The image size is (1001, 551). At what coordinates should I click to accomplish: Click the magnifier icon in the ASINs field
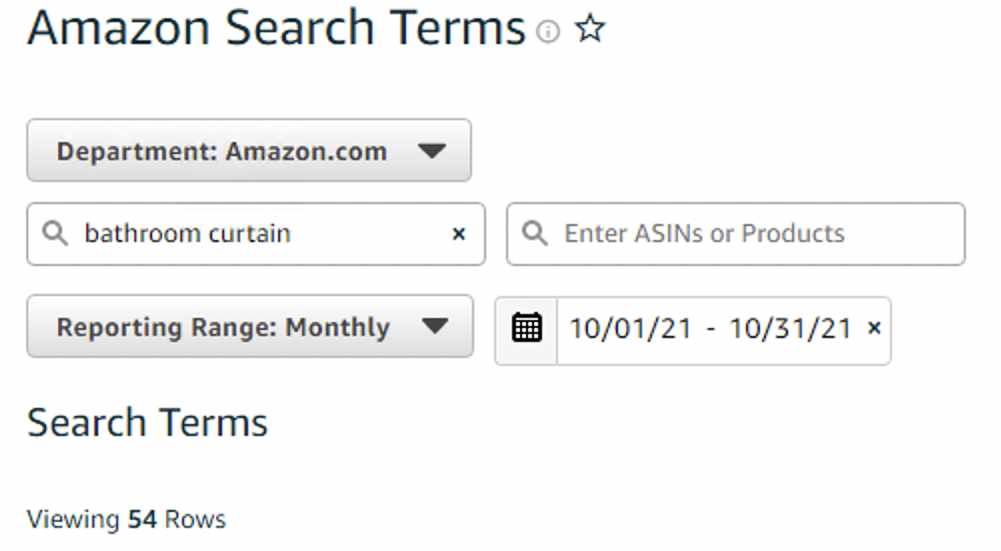[x=535, y=234]
